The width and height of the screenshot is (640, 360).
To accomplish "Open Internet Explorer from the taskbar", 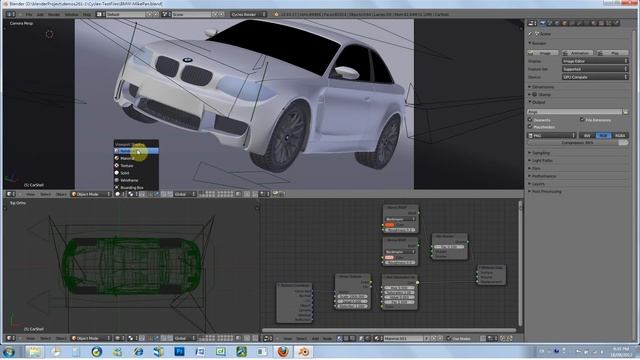I will point(138,351).
